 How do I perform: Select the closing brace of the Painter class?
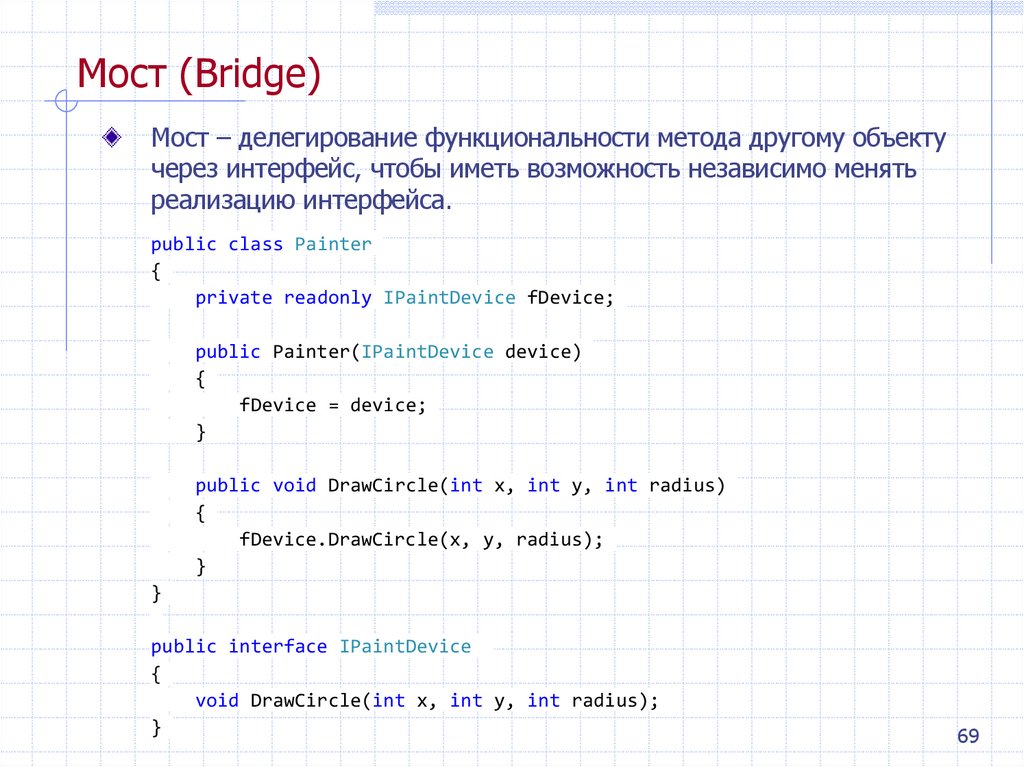156,592
